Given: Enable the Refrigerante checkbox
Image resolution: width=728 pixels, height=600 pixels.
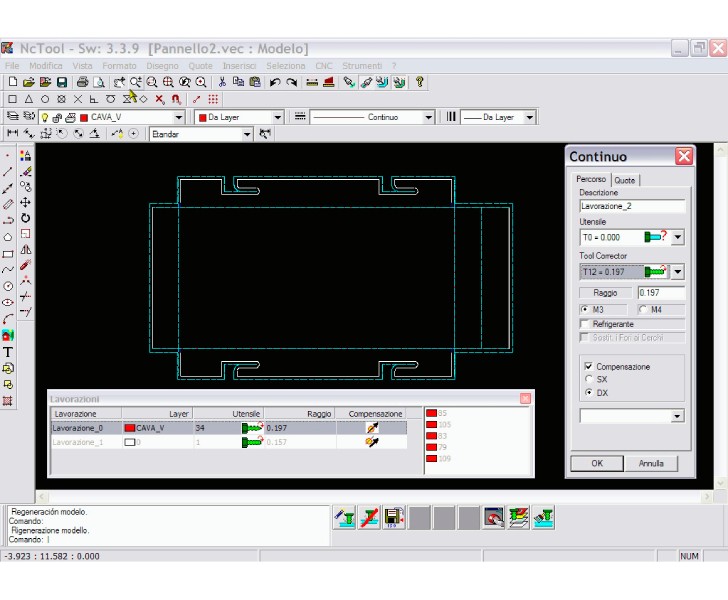Looking at the screenshot, I should (586, 324).
